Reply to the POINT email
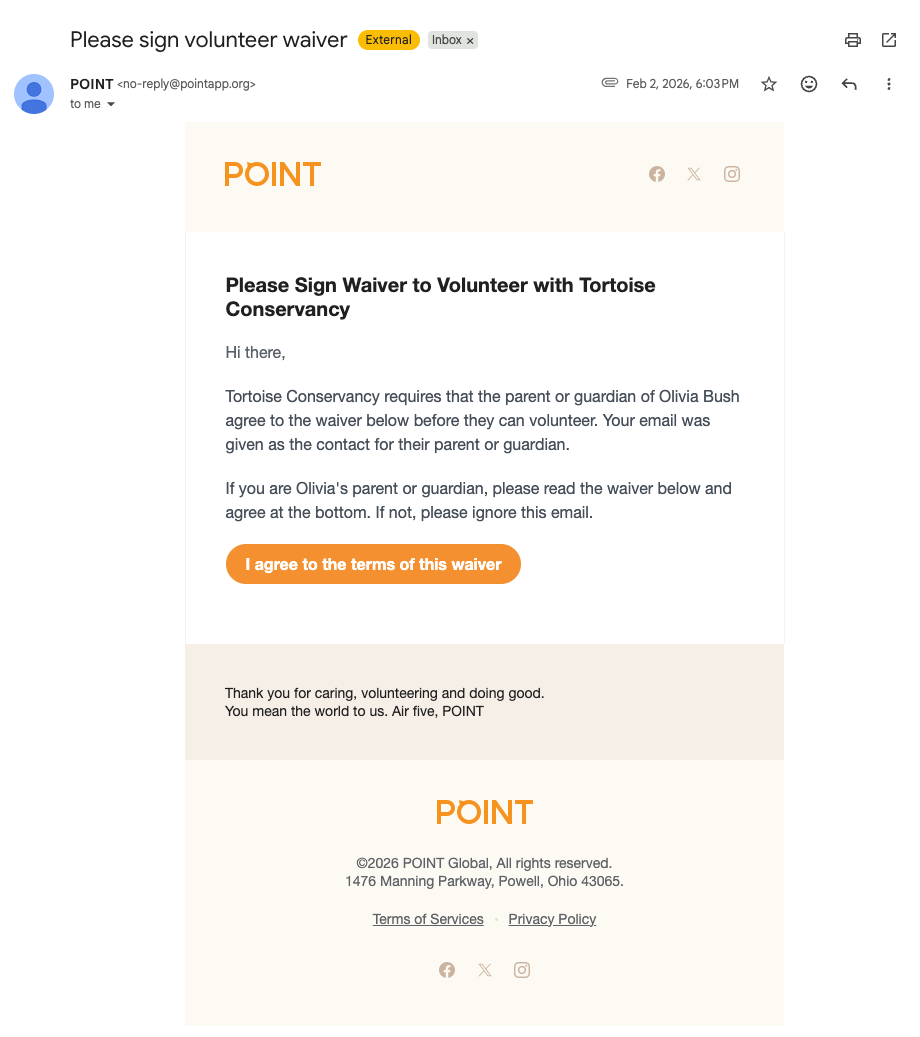 (849, 84)
